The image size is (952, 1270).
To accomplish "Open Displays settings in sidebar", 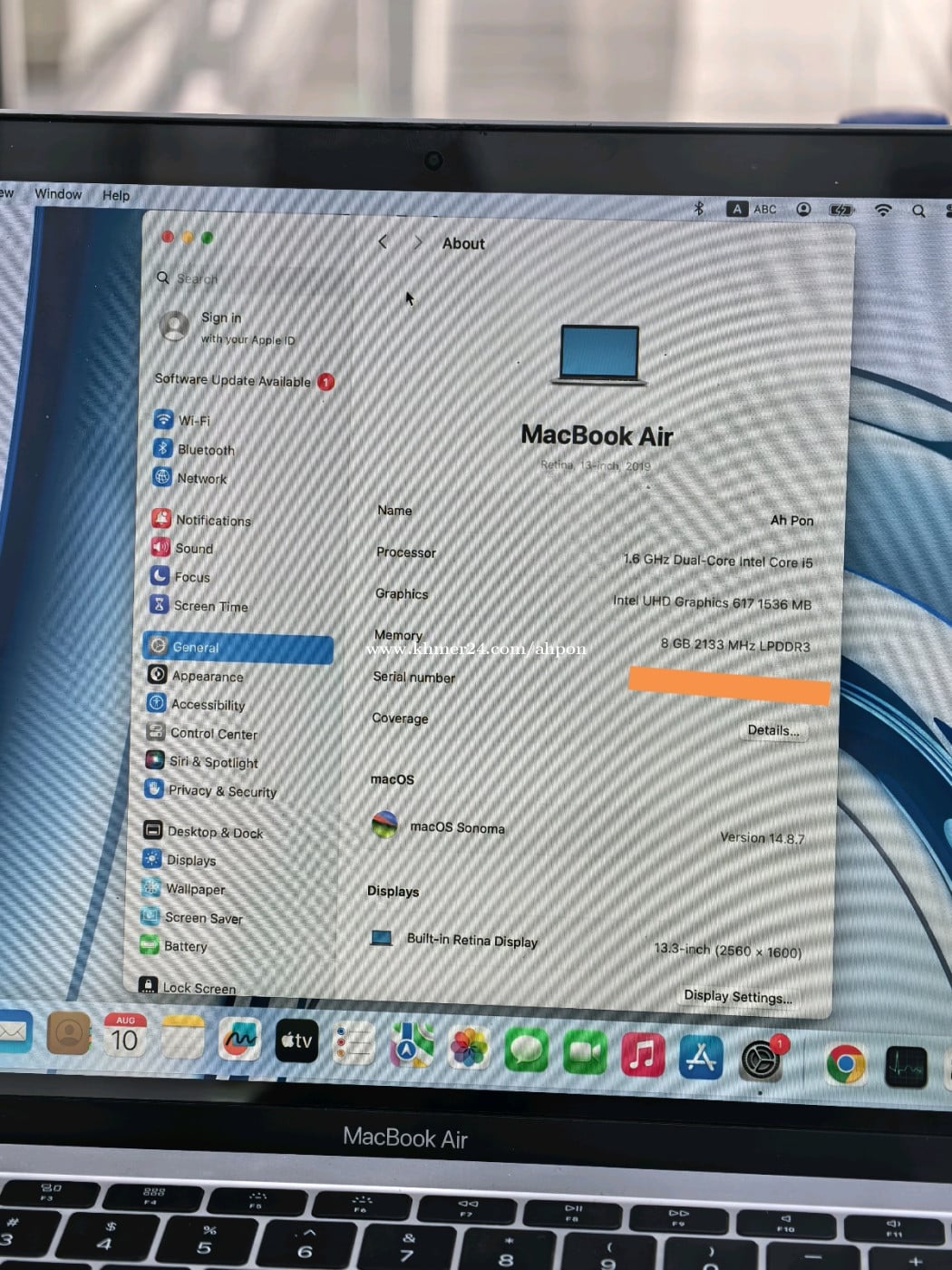I will [x=180, y=859].
